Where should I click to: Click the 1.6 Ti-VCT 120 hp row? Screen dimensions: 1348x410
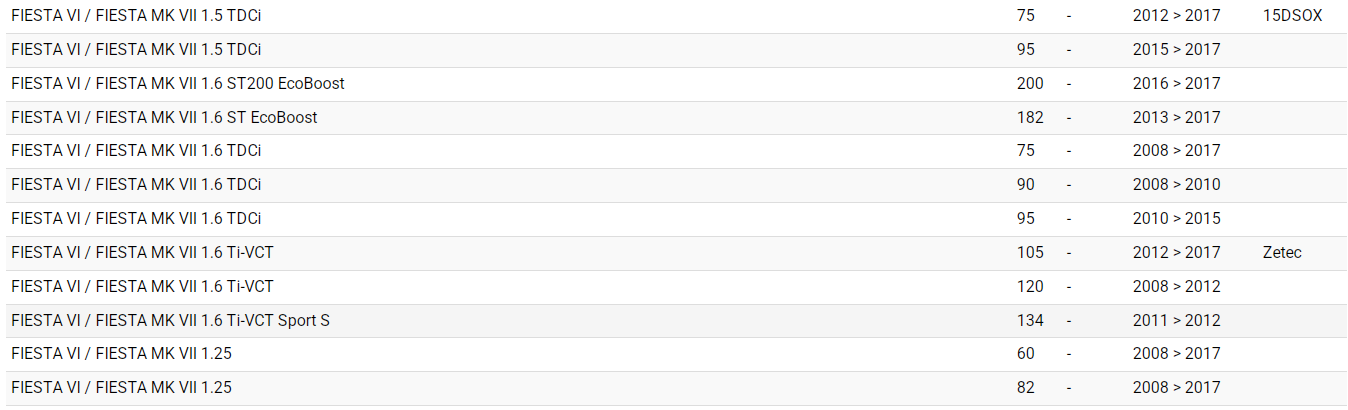pyautogui.click(x=142, y=287)
